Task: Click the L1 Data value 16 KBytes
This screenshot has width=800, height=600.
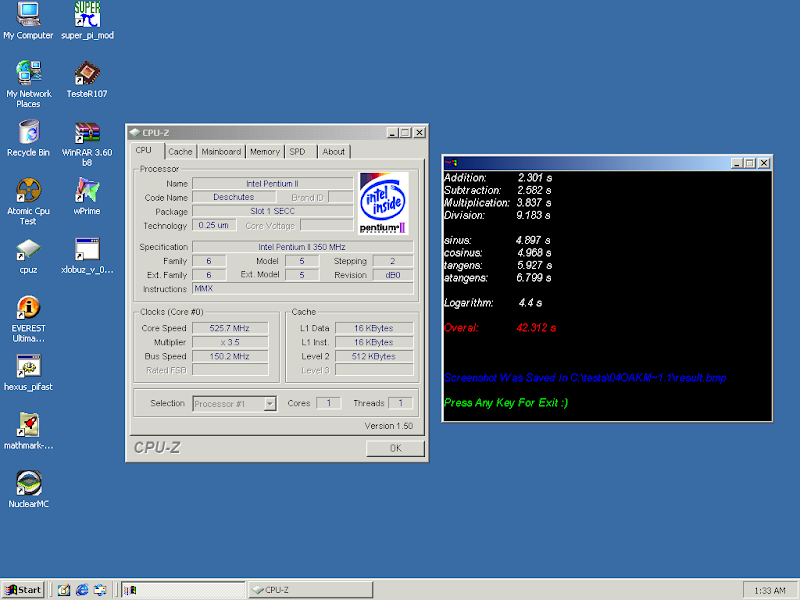Action: [x=373, y=328]
